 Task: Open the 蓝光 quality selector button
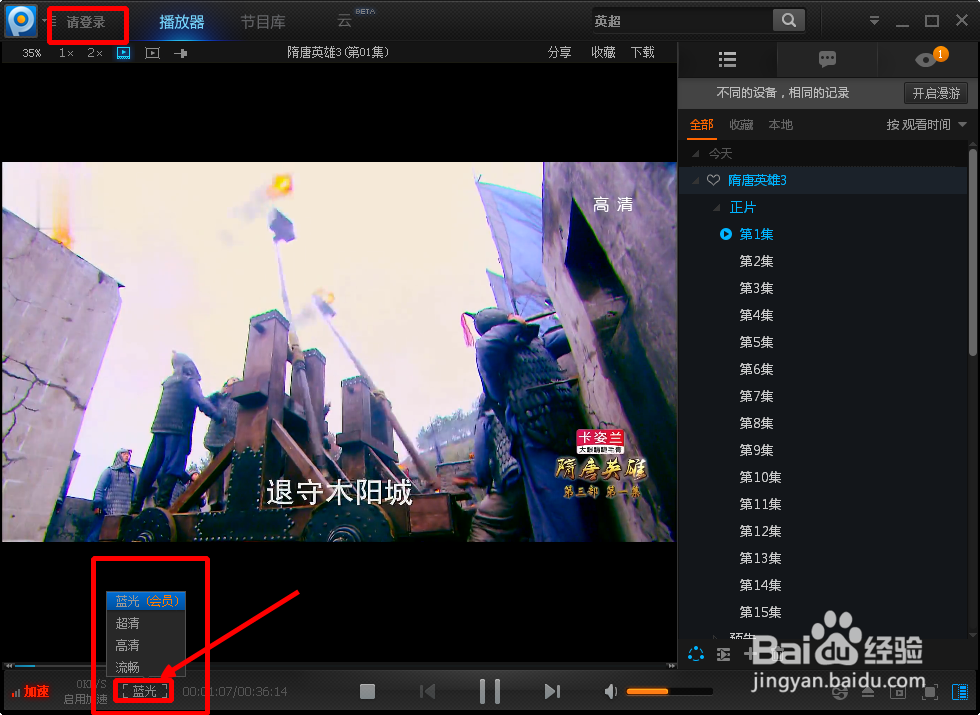(x=145, y=691)
